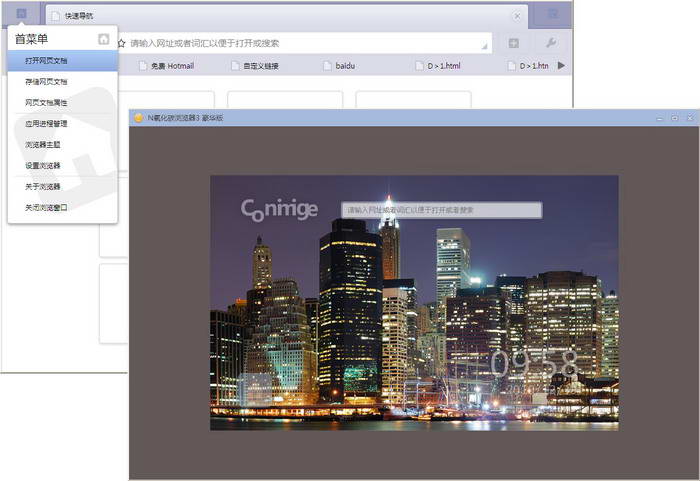Open the baidu bookmark
Viewport: 700px width, 481px height.
tap(339, 66)
